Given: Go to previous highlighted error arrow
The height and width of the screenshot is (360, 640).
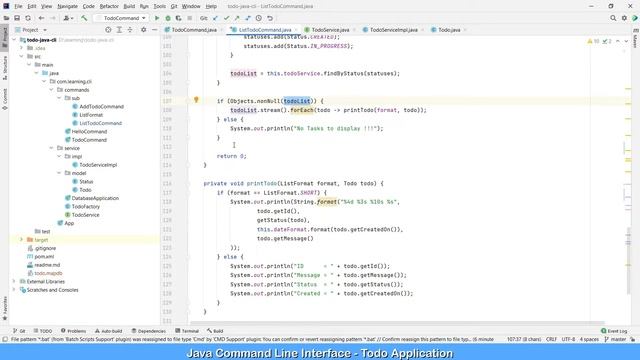Looking at the screenshot, I should pos(618,41).
